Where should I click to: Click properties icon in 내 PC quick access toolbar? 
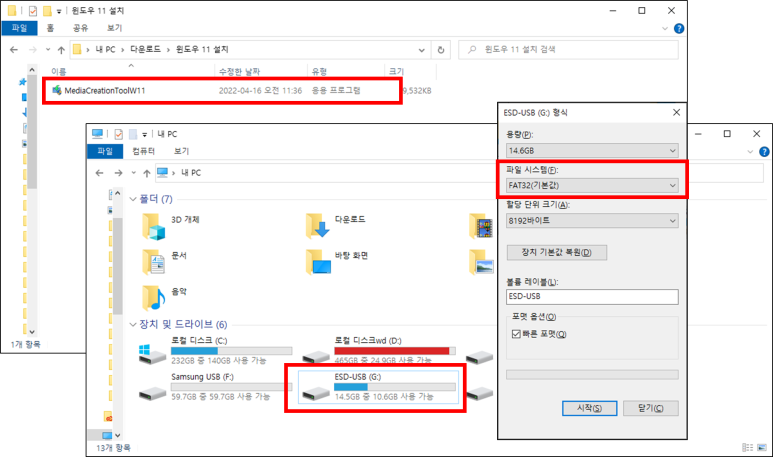(x=118, y=134)
